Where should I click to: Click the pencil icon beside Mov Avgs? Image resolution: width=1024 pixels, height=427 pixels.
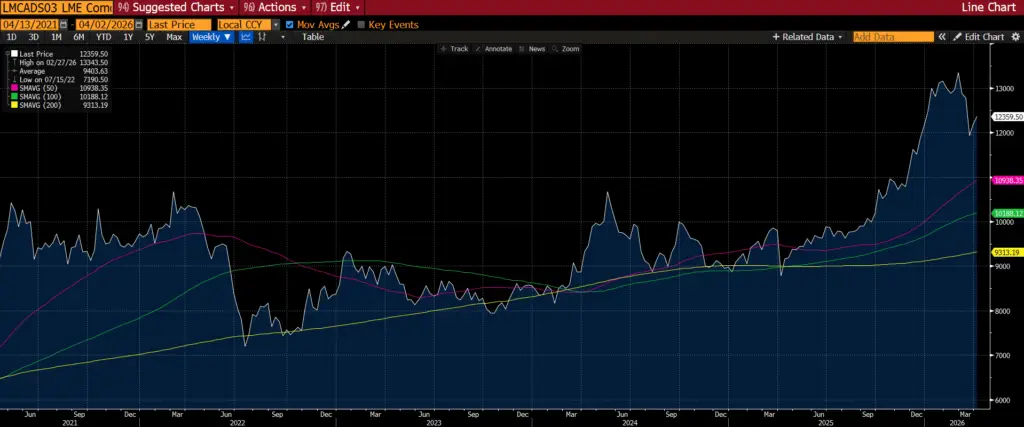coord(346,24)
